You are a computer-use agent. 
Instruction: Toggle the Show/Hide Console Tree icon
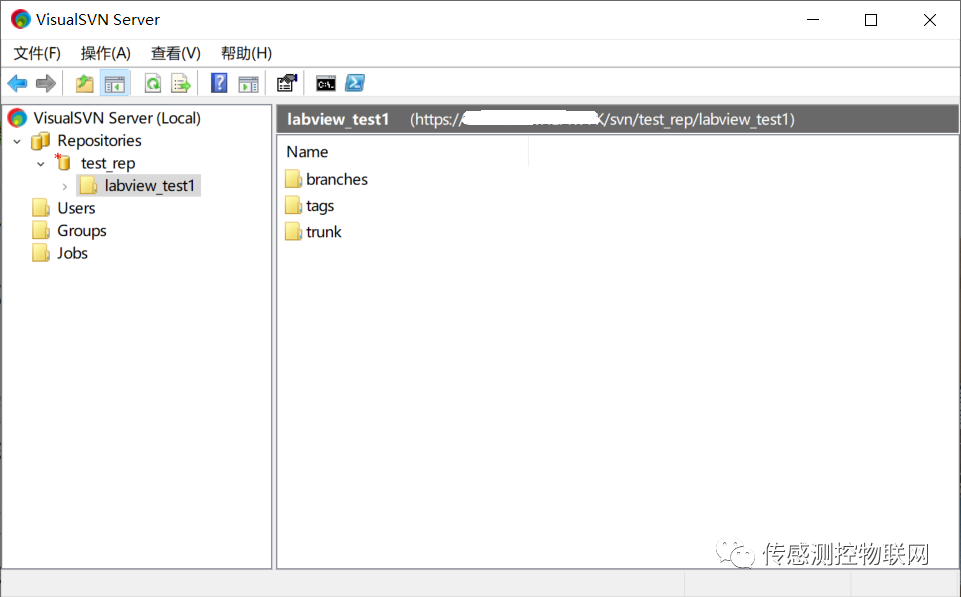click(x=115, y=83)
